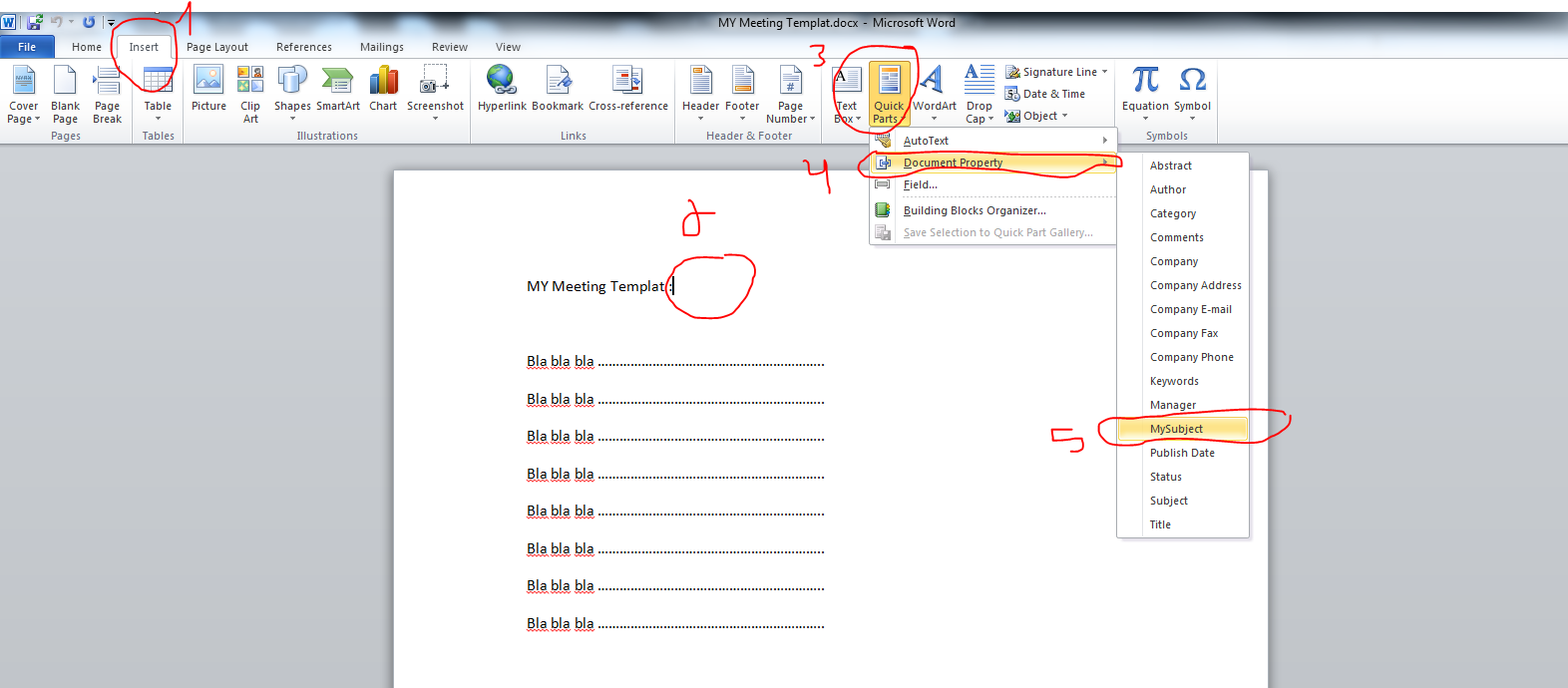Viewport: 1568px width, 688px height.
Task: Insert a Cross-reference
Action: [x=628, y=90]
